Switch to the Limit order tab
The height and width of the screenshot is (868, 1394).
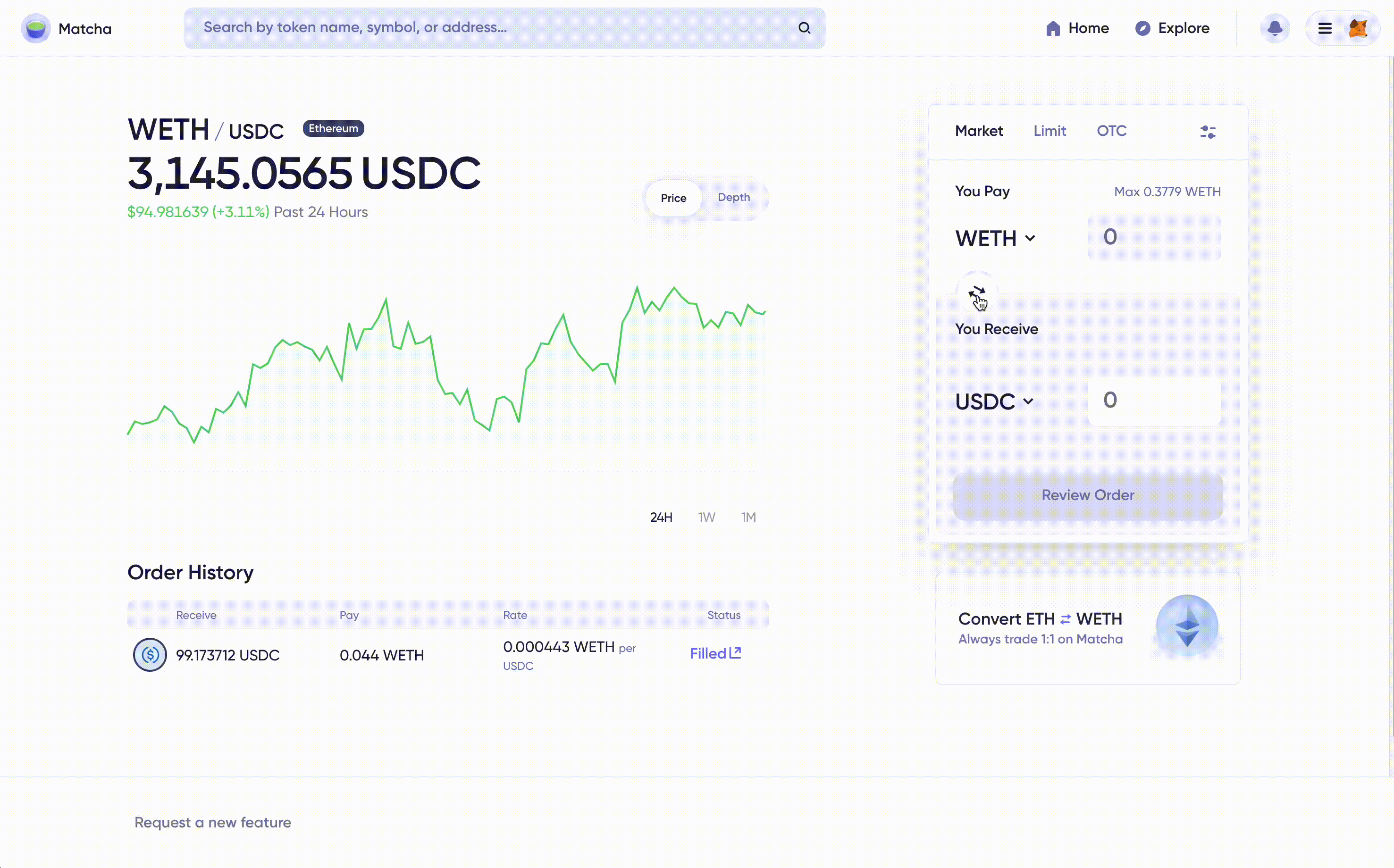1050,131
